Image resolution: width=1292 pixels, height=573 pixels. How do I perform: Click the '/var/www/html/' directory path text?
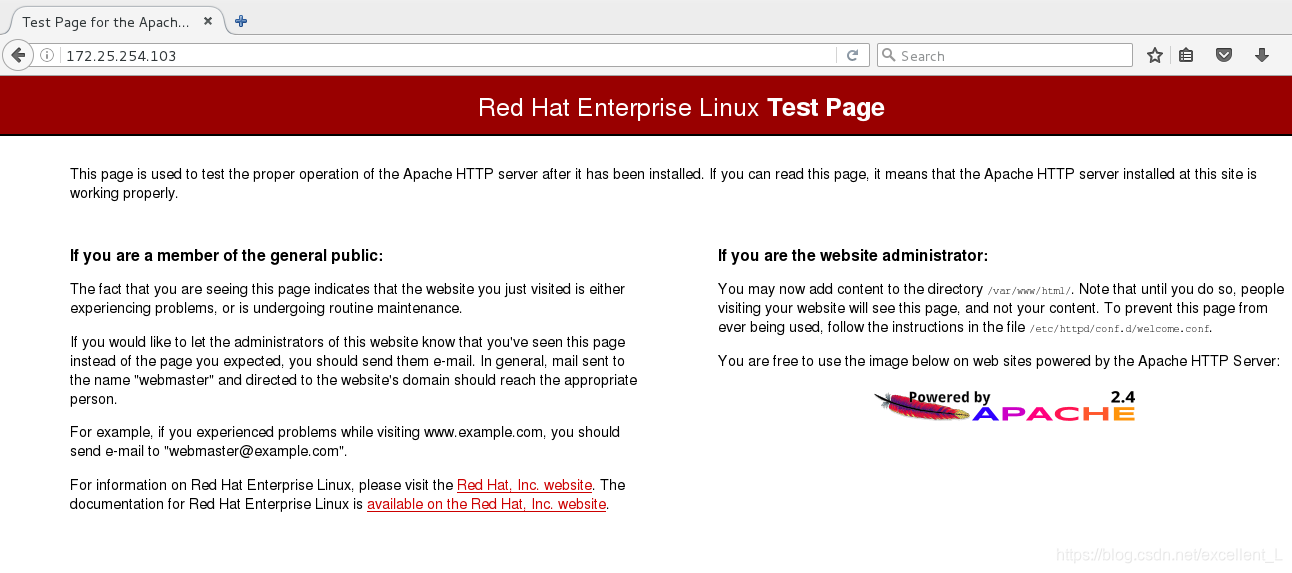tap(1029, 290)
